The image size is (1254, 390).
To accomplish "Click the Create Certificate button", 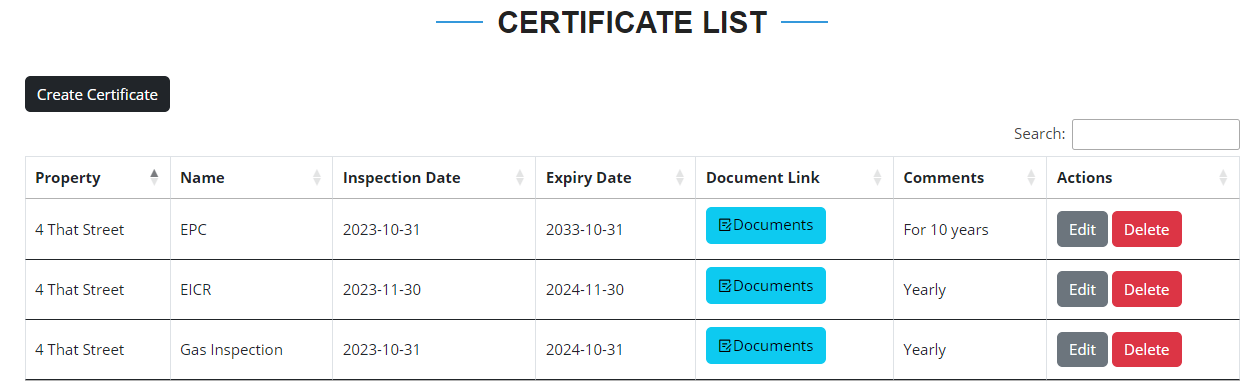I will 97,94.
